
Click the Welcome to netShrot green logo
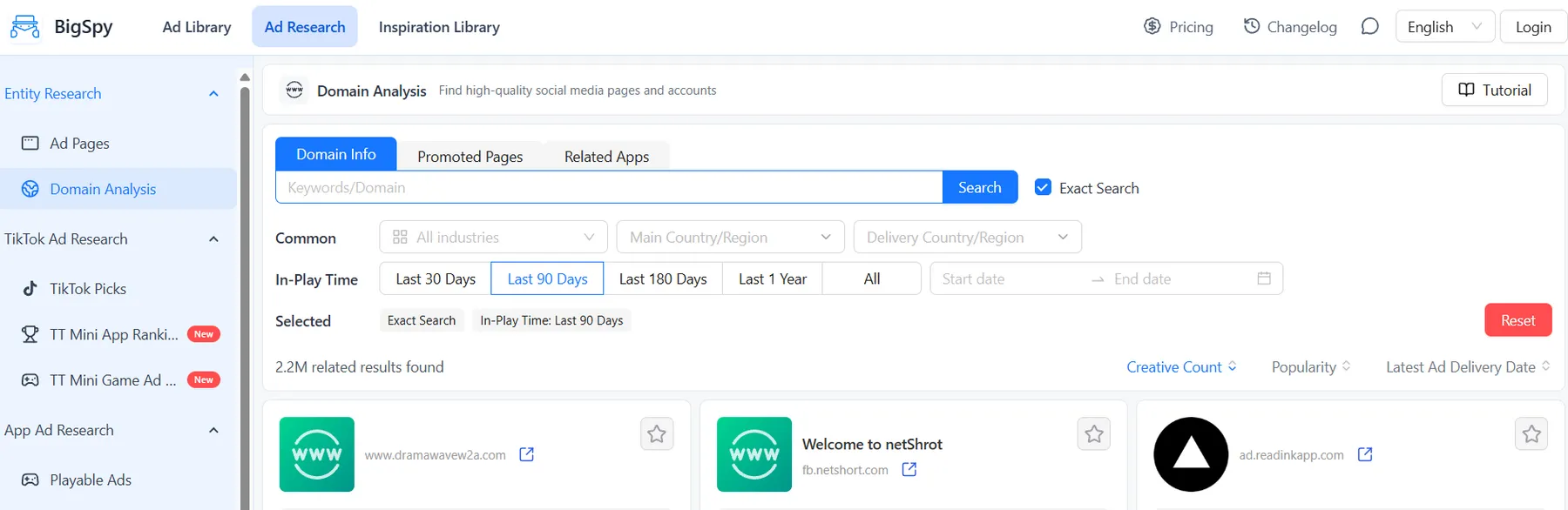tap(754, 454)
